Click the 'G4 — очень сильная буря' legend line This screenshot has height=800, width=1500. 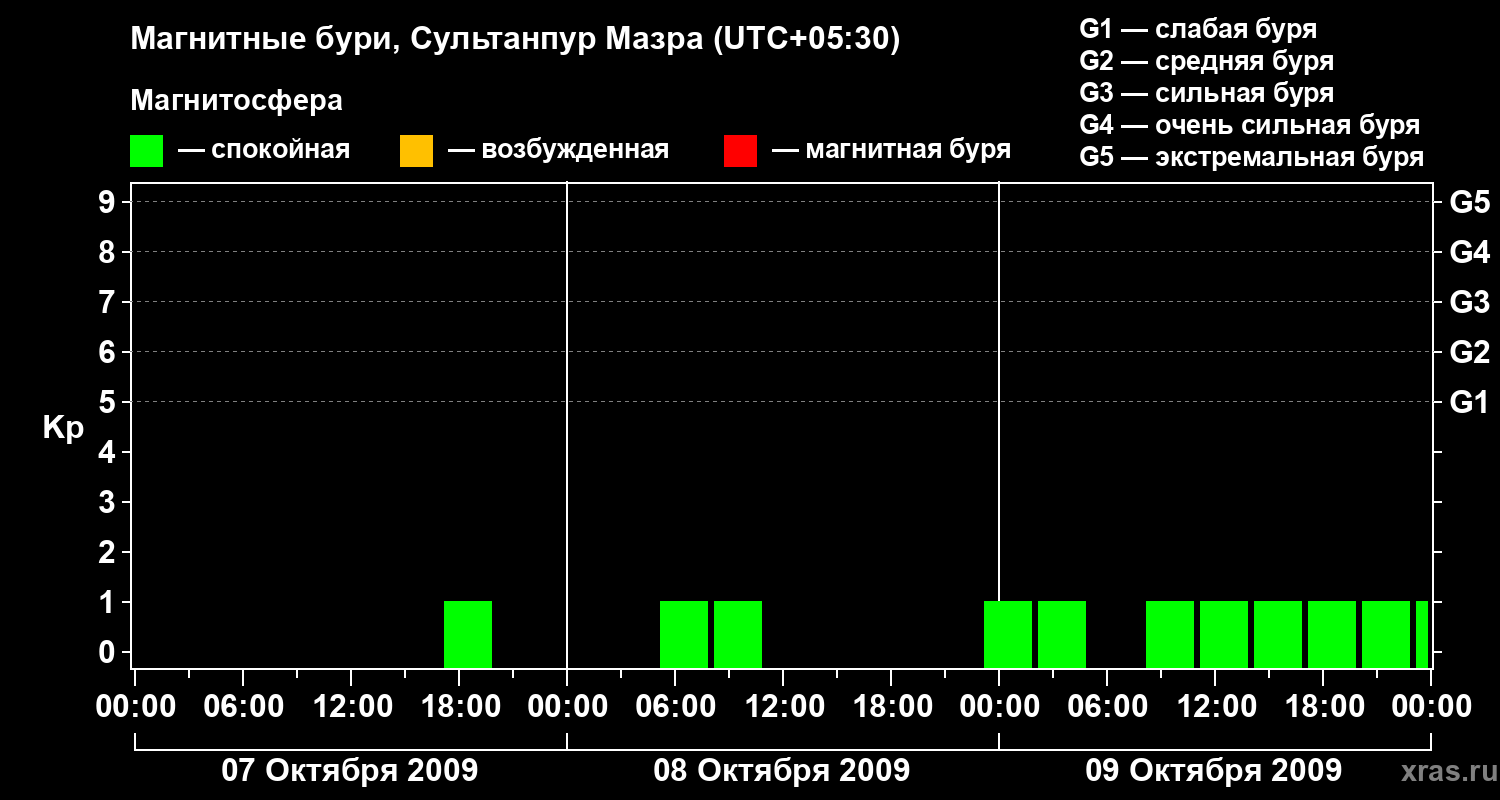[x=1249, y=125]
